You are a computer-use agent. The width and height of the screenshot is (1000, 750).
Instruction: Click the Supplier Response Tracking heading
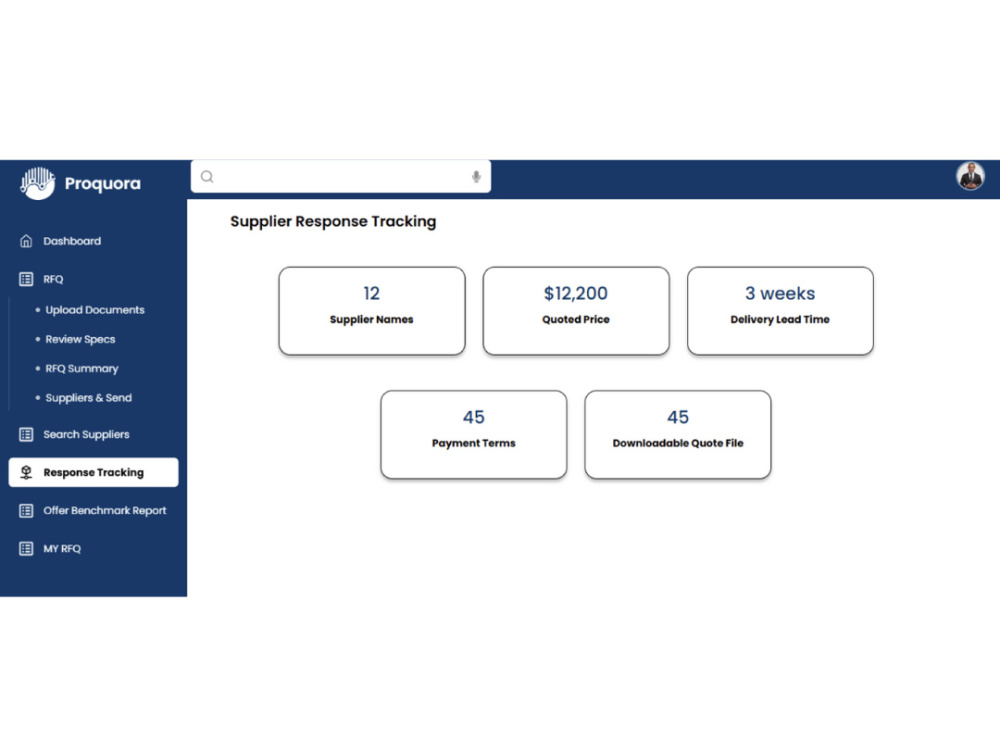[x=334, y=221]
